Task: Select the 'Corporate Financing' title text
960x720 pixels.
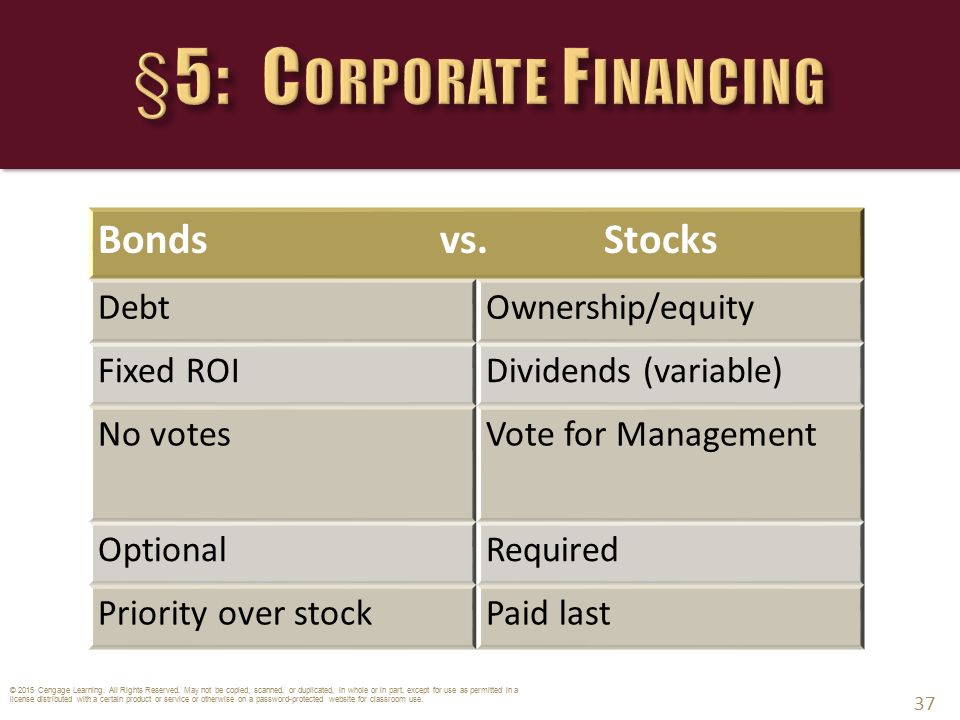Action: [x=544, y=77]
